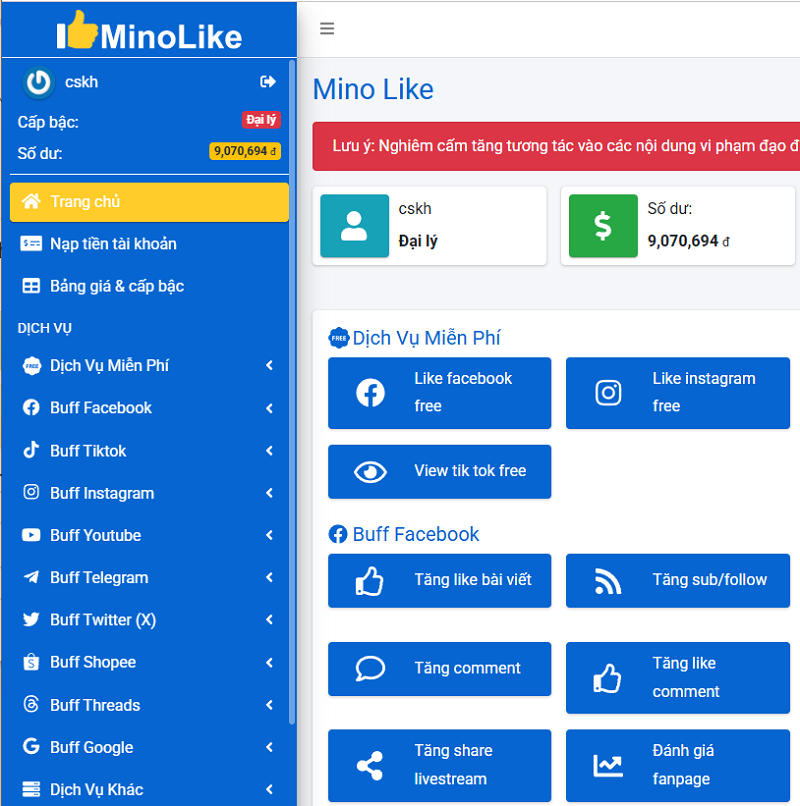Screen dimensions: 800x806
Task: Click the green dollar balance icon
Action: tap(603, 226)
